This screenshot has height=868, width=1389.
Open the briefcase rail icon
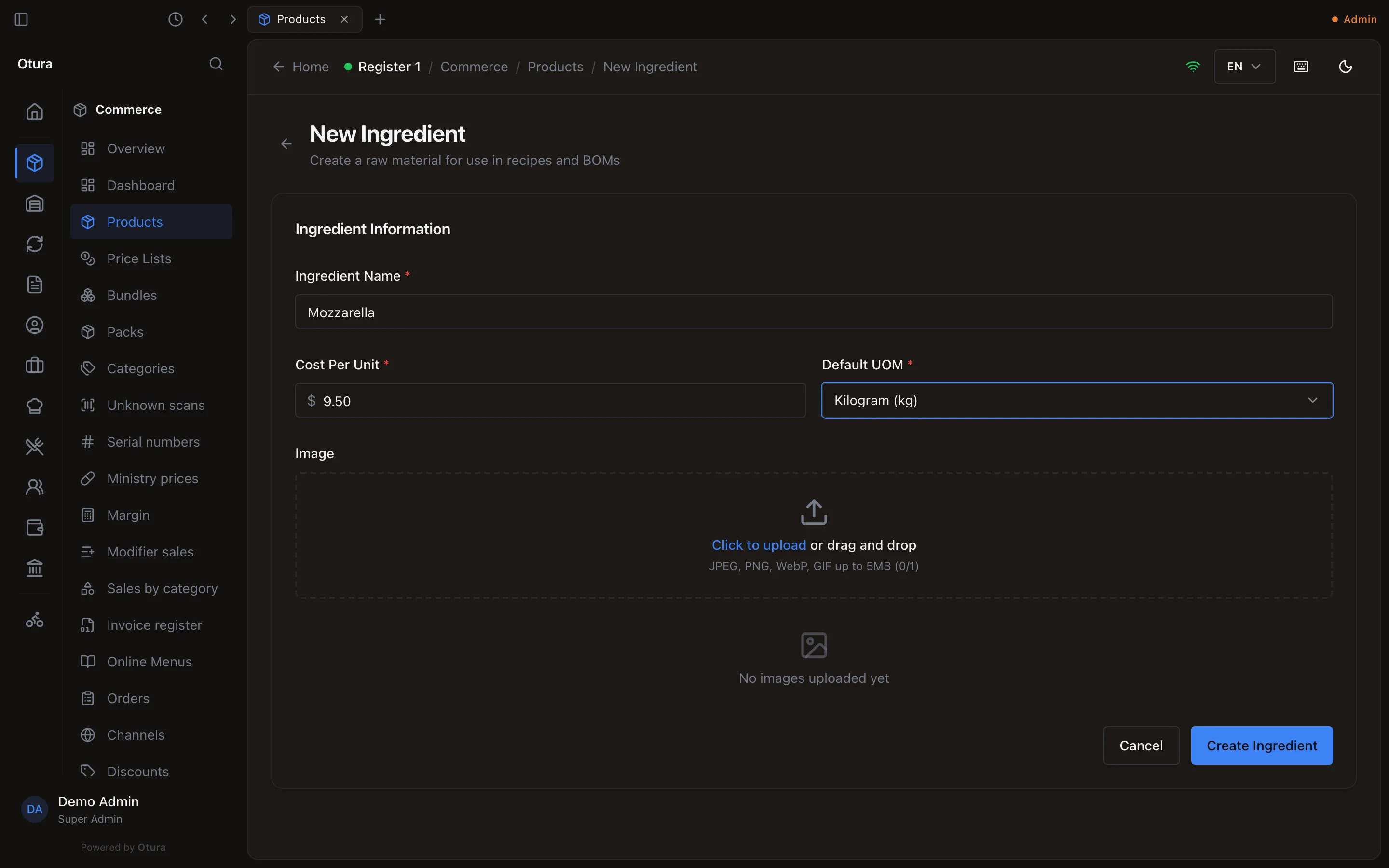coord(34,365)
